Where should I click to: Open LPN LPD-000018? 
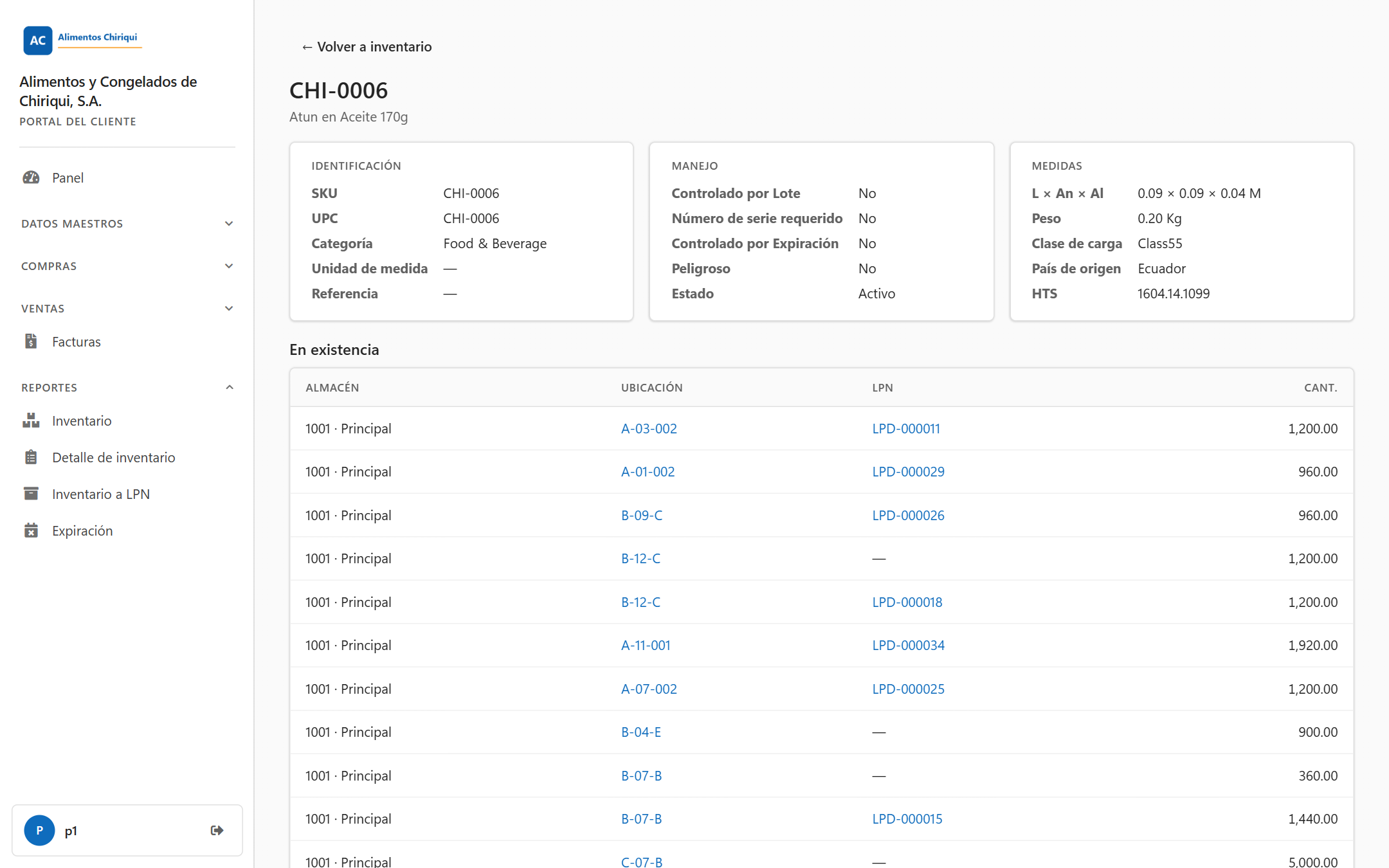[x=907, y=602]
